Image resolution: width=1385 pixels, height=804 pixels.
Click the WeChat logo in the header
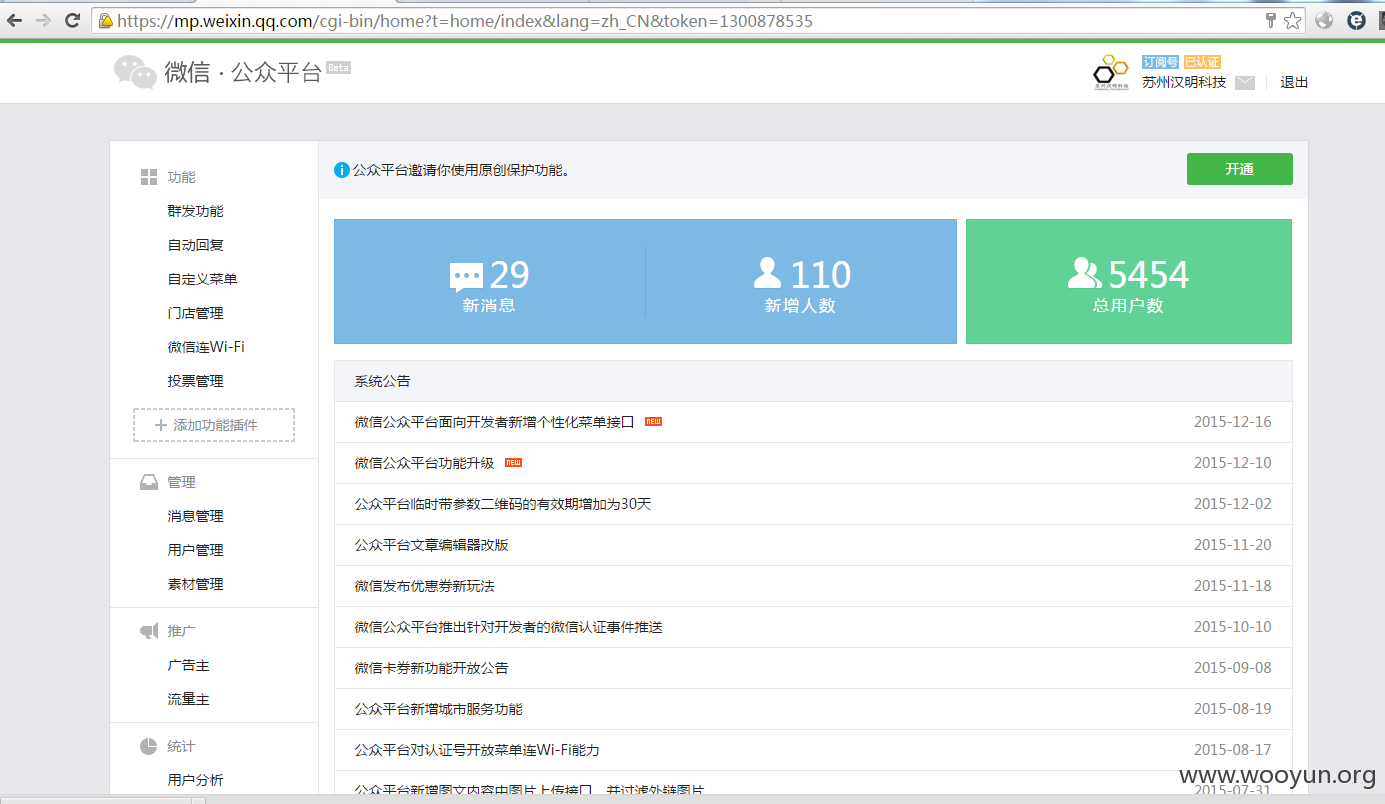134,72
